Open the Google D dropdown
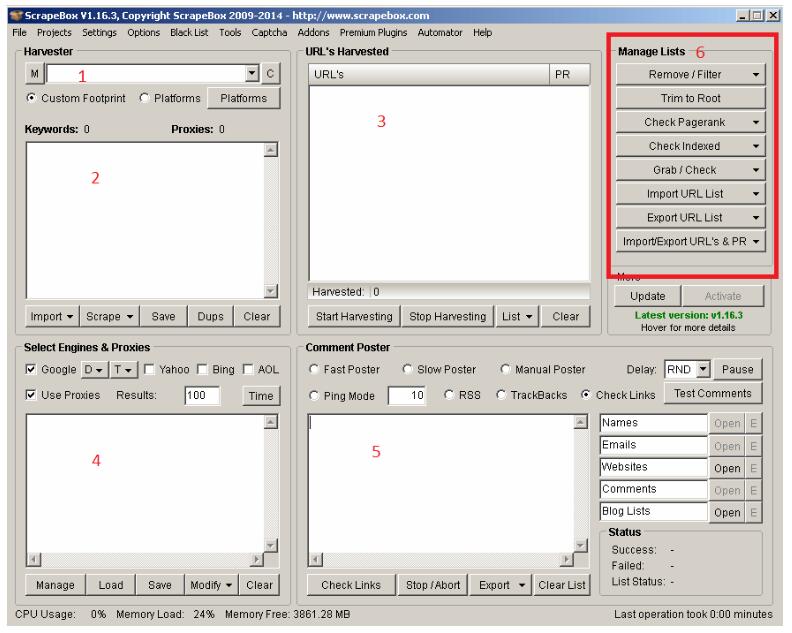 [94, 370]
